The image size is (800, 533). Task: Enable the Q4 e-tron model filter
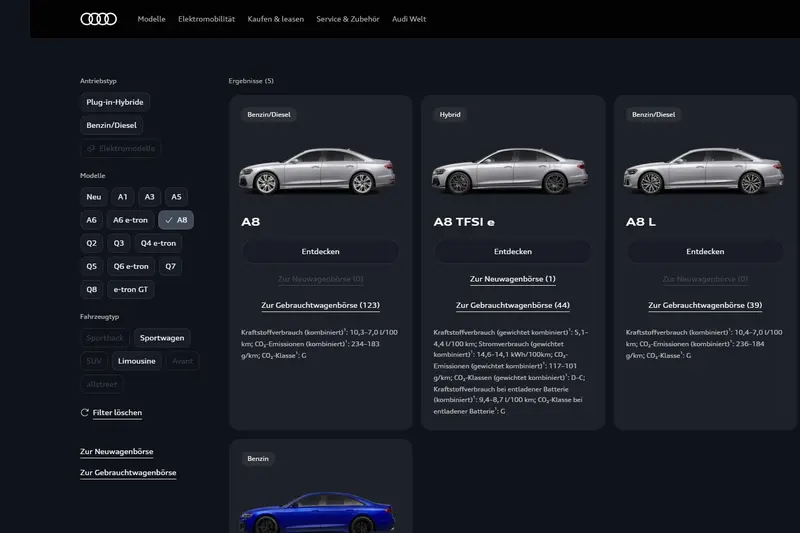pos(158,243)
